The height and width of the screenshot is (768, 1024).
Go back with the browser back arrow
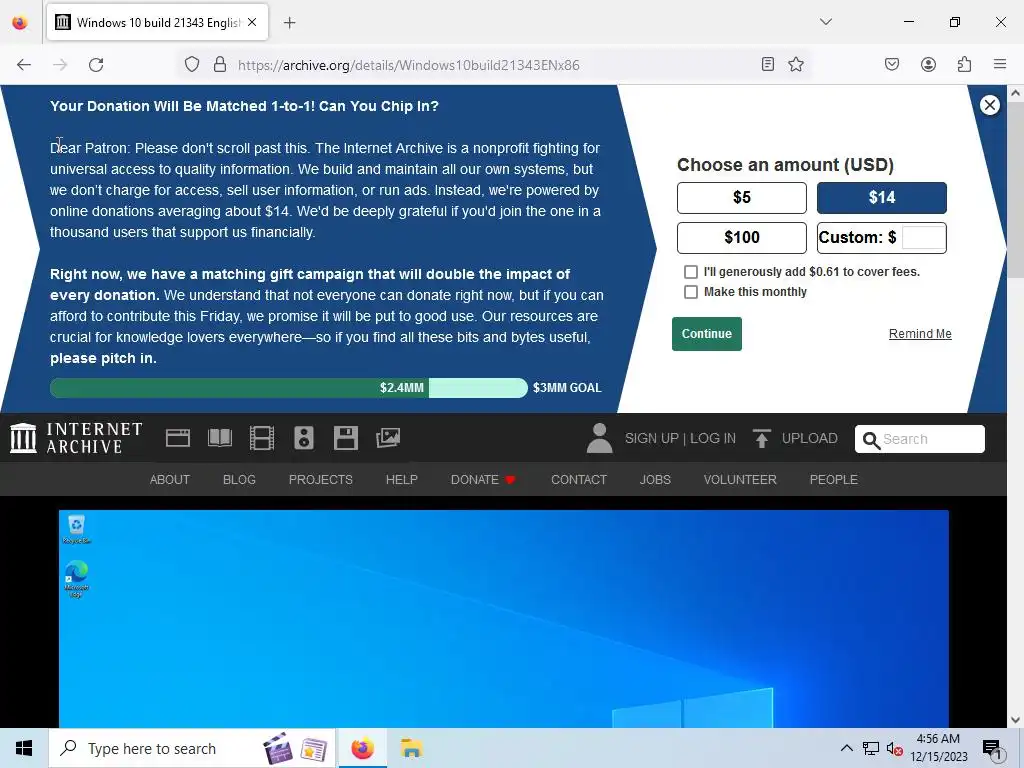[24, 65]
